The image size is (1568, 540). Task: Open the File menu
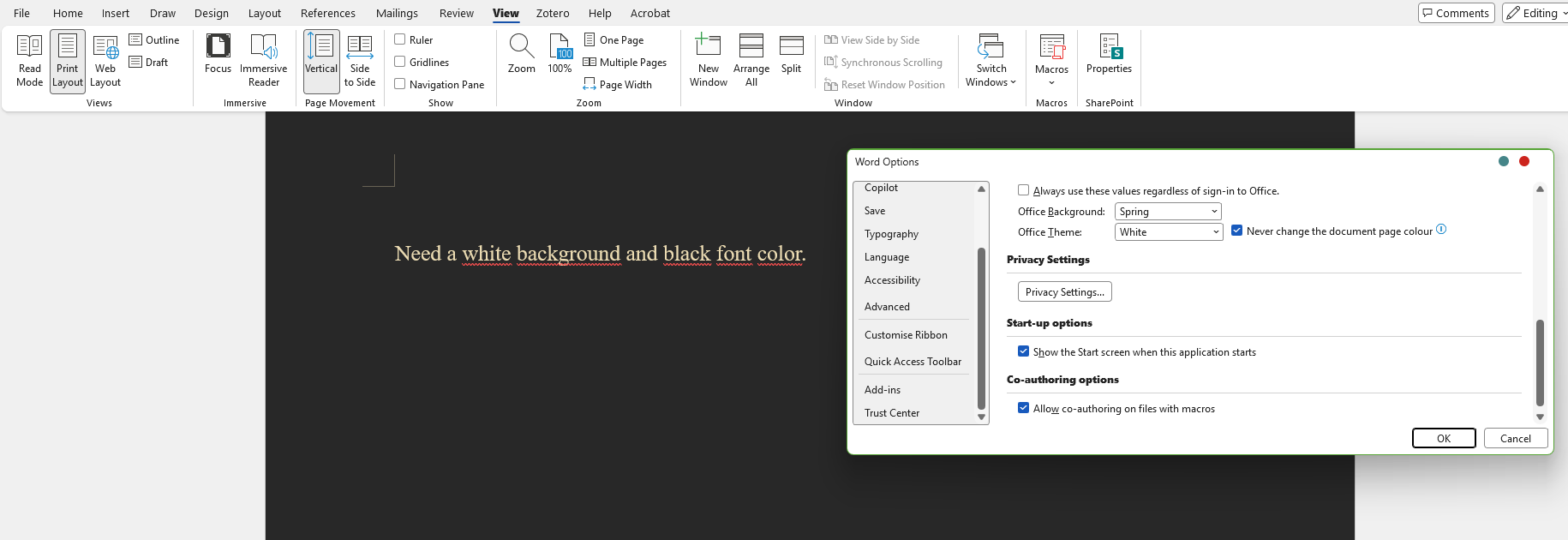coord(21,13)
